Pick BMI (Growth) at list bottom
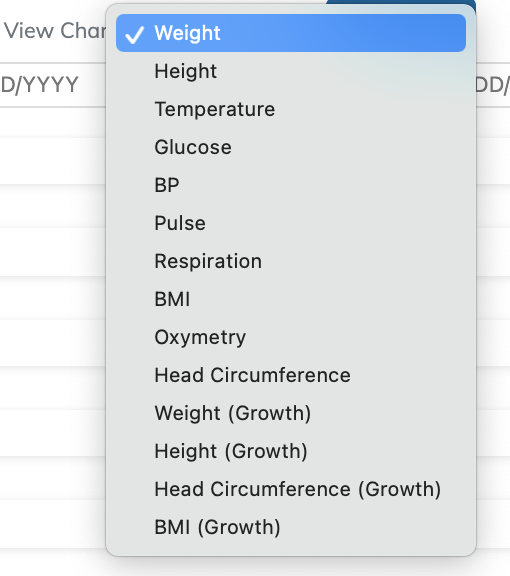The image size is (510, 576). coord(291,527)
